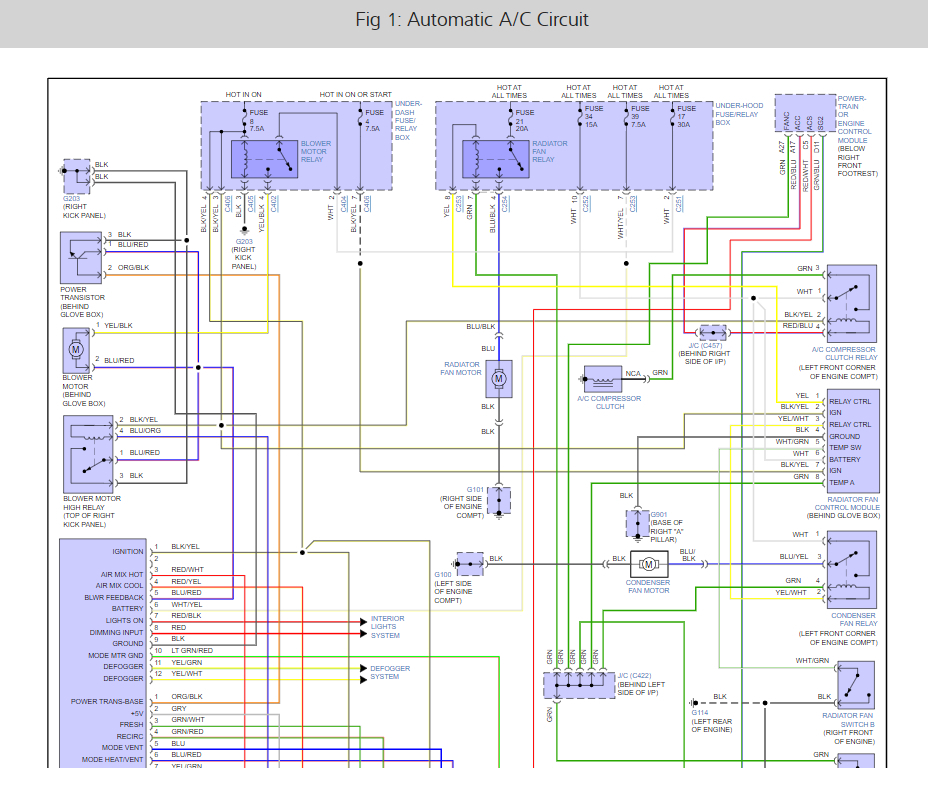Select the 'DIMMING INPUT' pin label
Image resolution: width=928 pixels, height=800 pixels.
click(117, 633)
